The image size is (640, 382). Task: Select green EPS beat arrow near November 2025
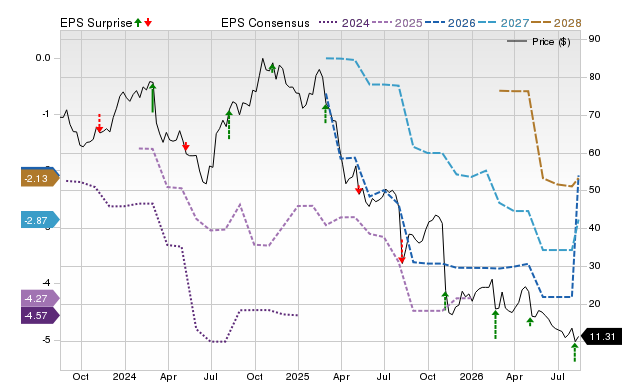click(445, 301)
